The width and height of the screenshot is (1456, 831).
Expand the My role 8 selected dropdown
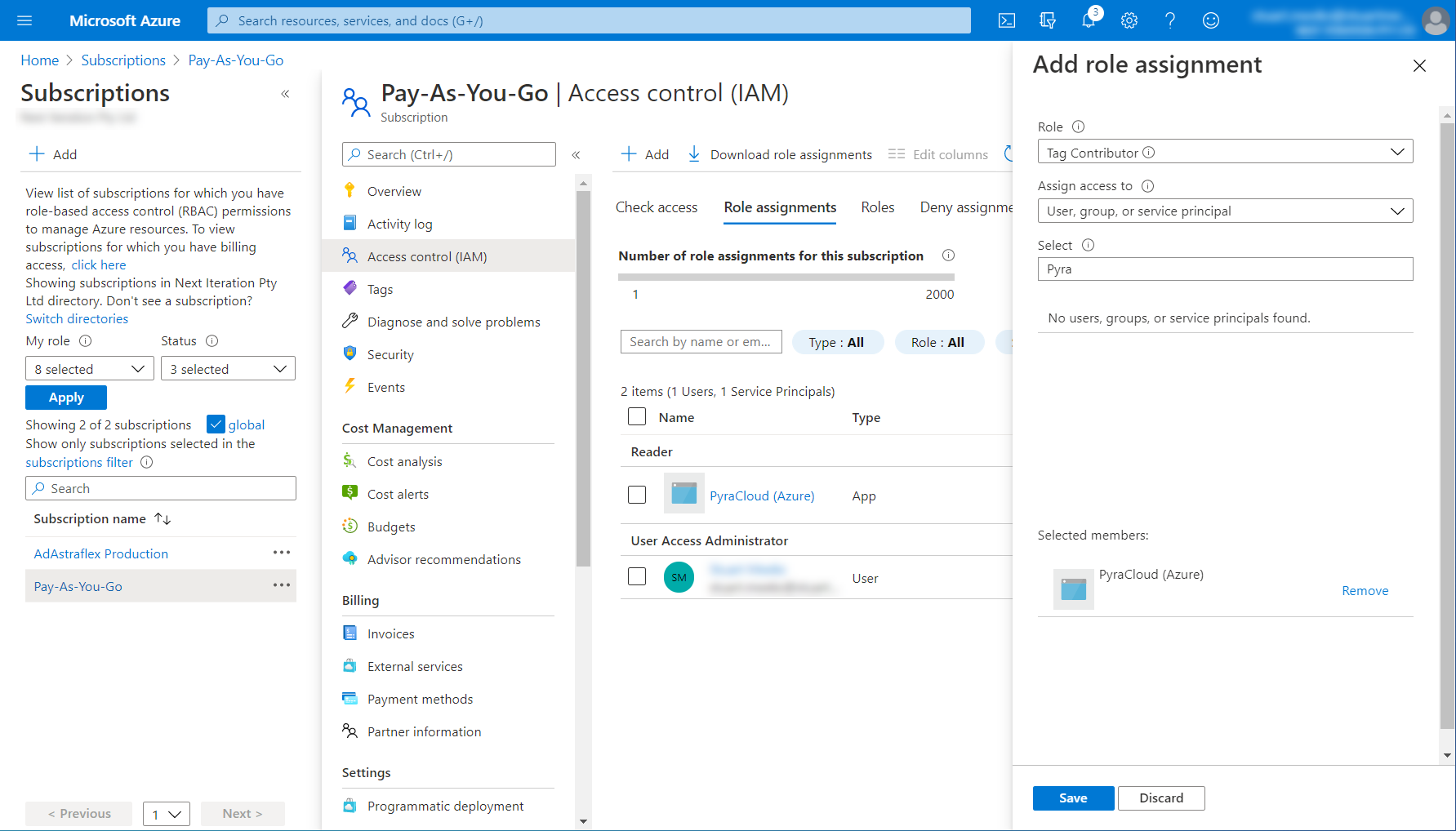[x=90, y=369]
